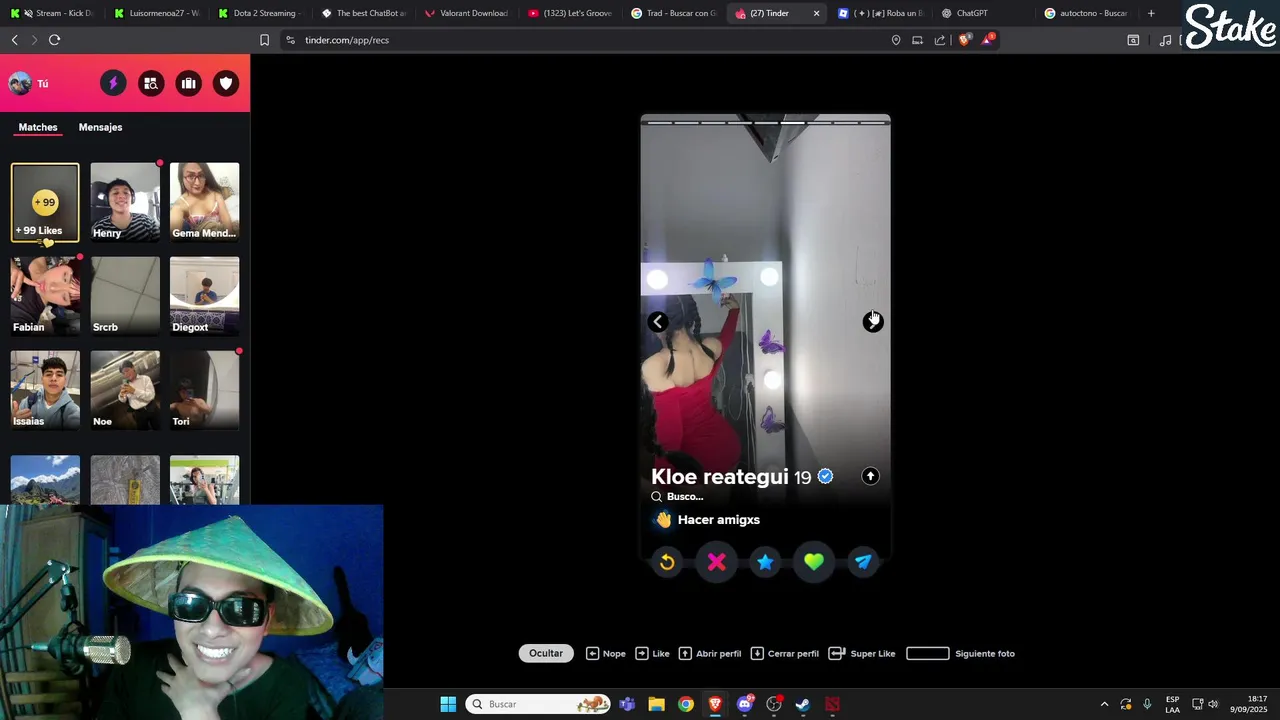This screenshot has height=720, width=1280.
Task: Click the Super Like shortcut hint
Action: [862, 653]
